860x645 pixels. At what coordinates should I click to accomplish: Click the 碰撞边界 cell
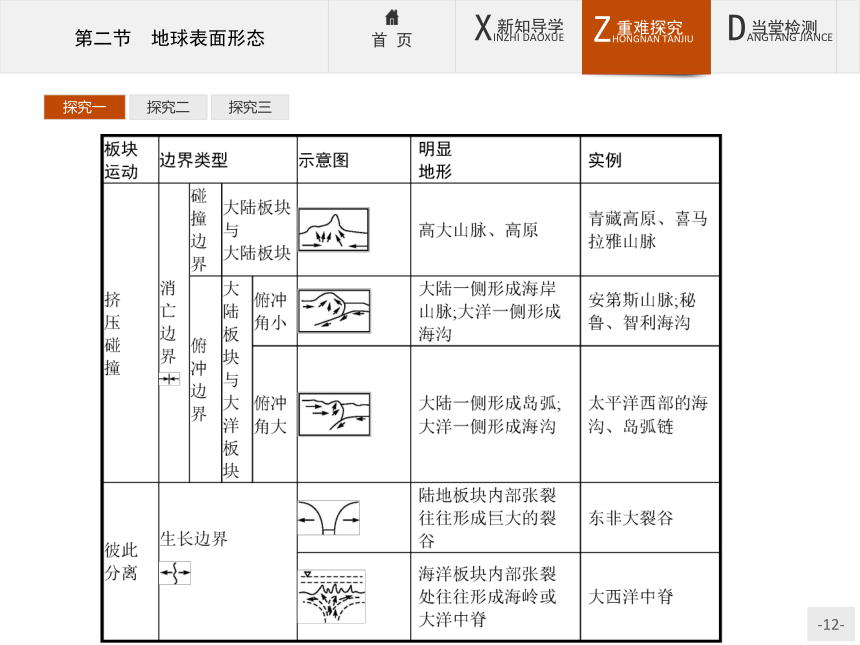pos(206,229)
